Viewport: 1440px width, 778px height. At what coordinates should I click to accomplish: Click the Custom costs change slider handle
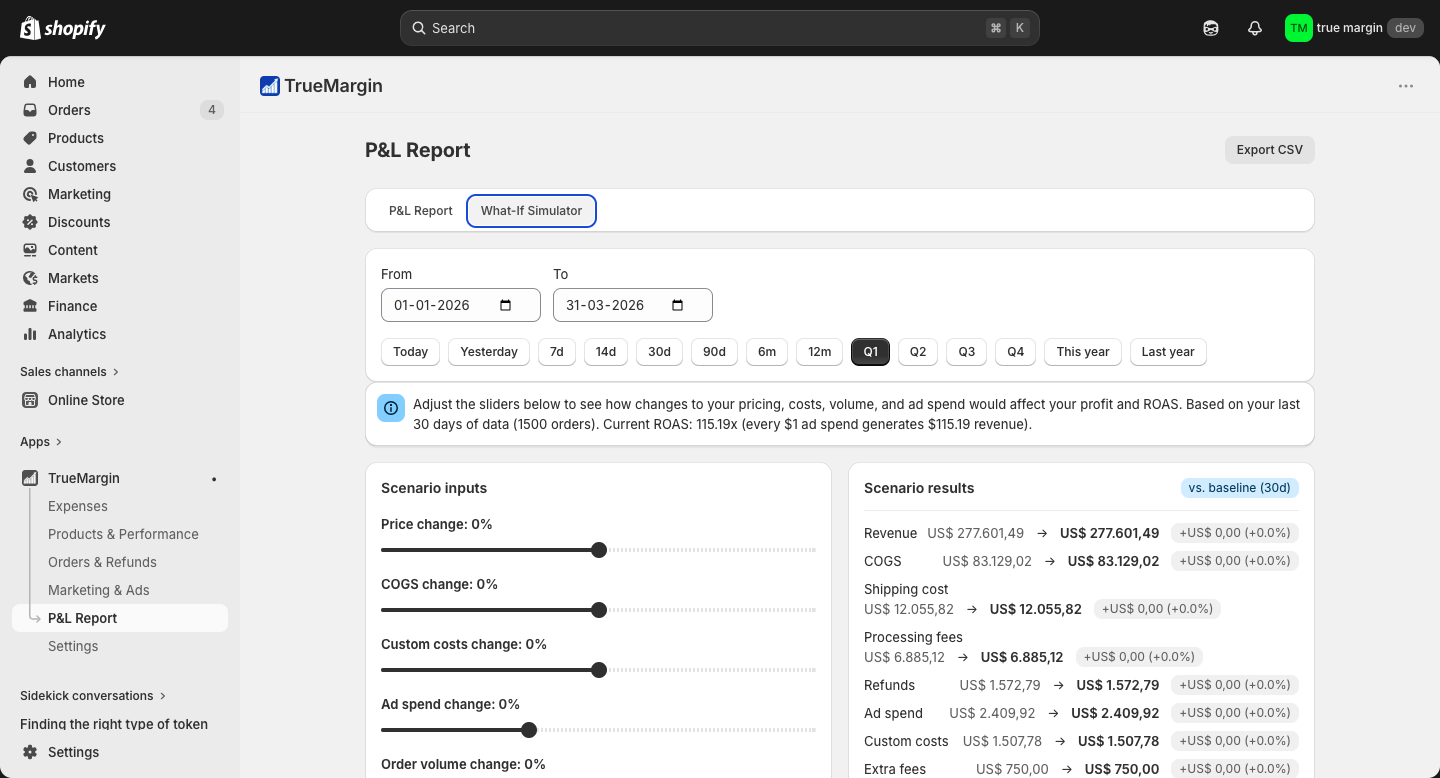[599, 670]
